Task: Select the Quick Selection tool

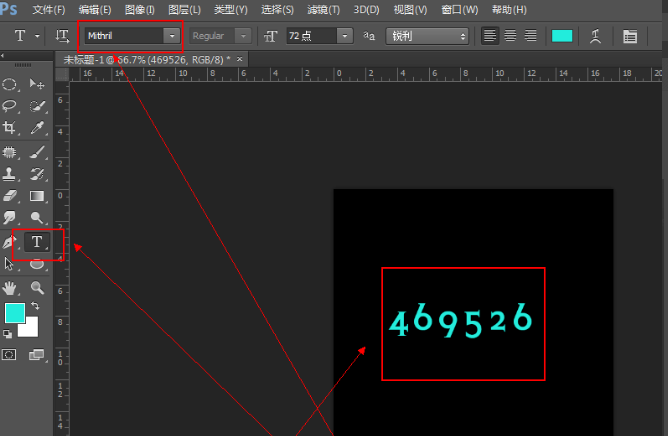Action: pos(37,106)
